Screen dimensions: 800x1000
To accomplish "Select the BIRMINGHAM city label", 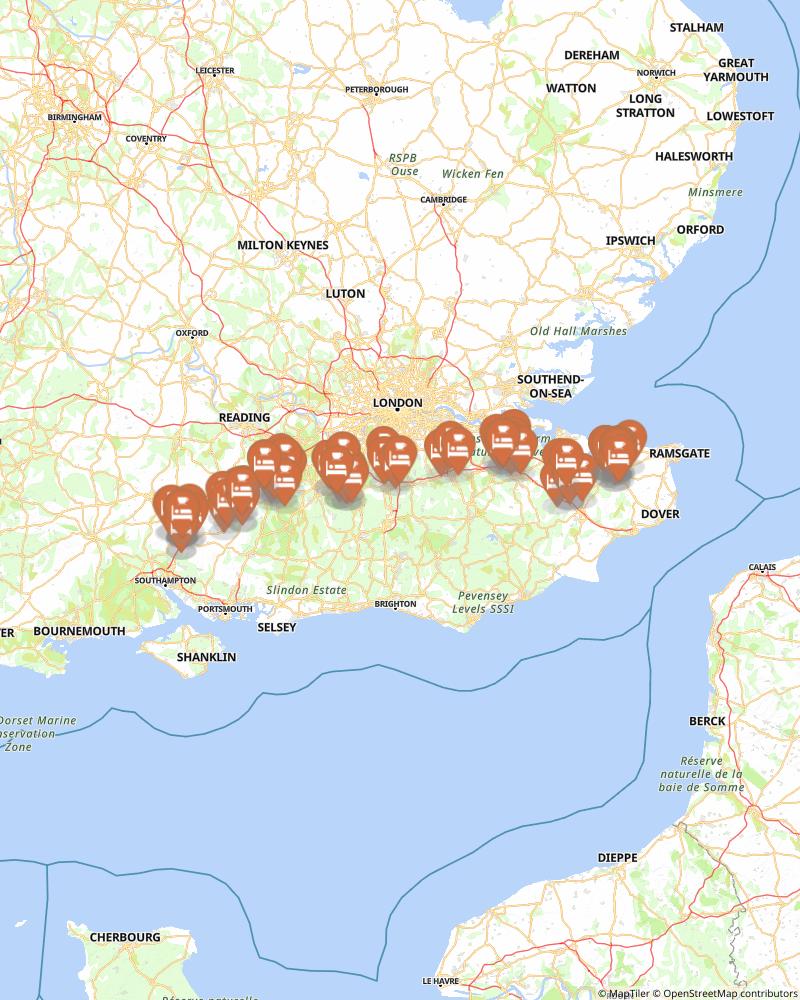I will click(x=75, y=117).
